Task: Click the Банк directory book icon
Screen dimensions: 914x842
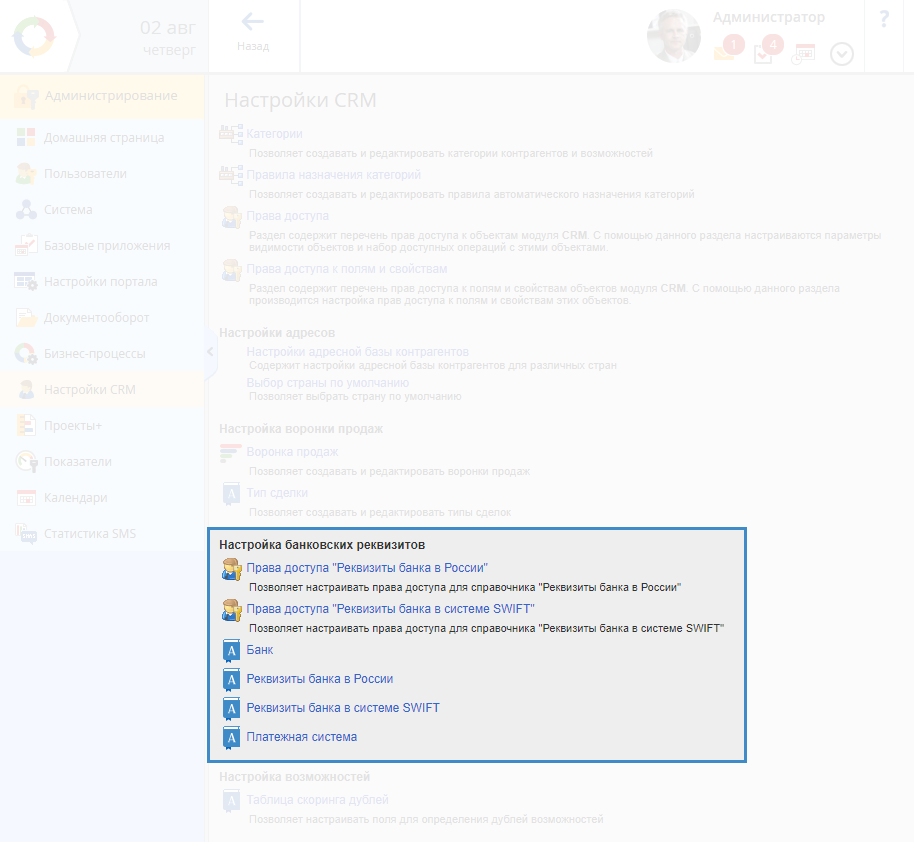Action: coord(231,651)
